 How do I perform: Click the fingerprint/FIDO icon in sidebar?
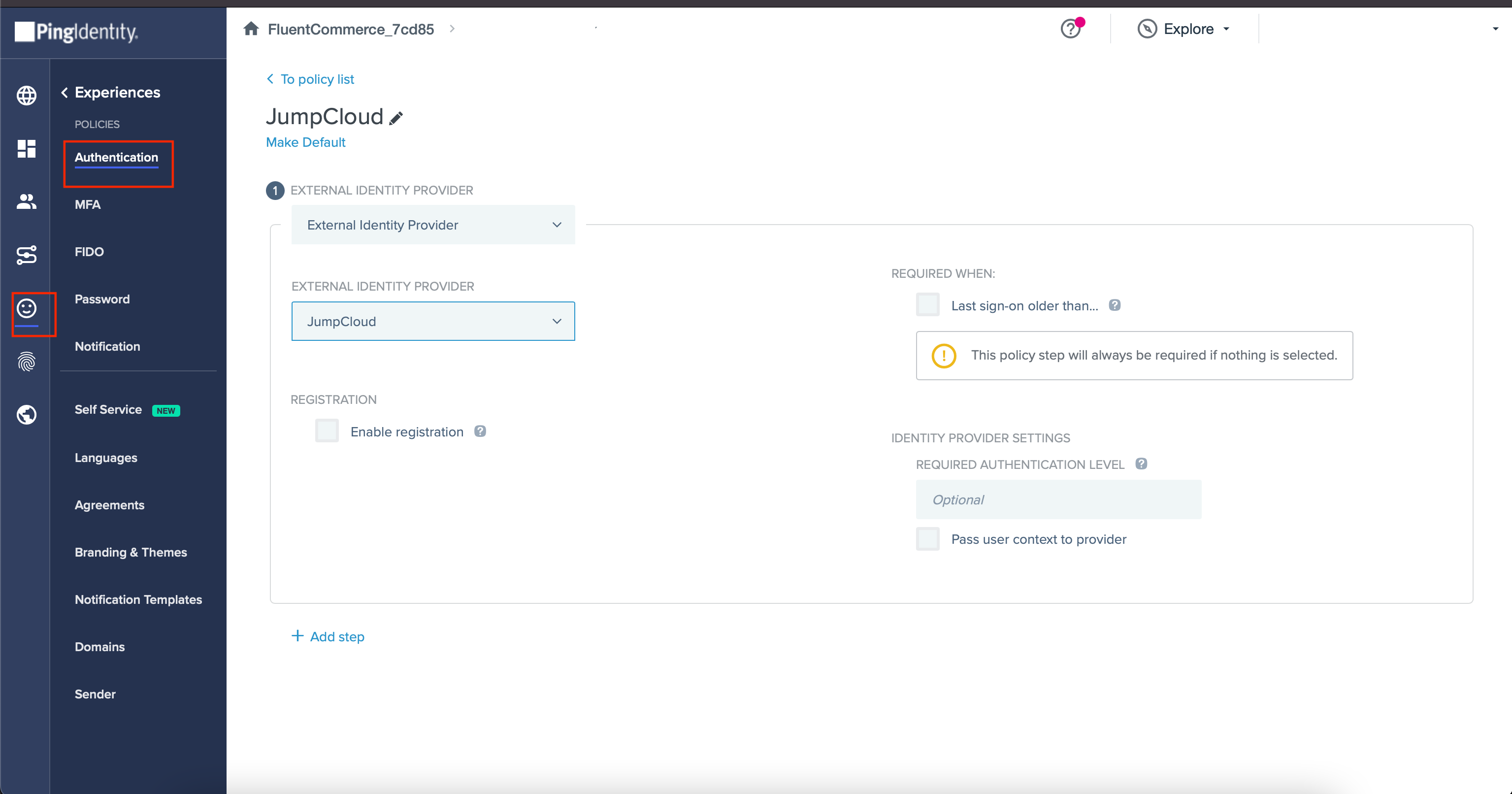[27, 361]
